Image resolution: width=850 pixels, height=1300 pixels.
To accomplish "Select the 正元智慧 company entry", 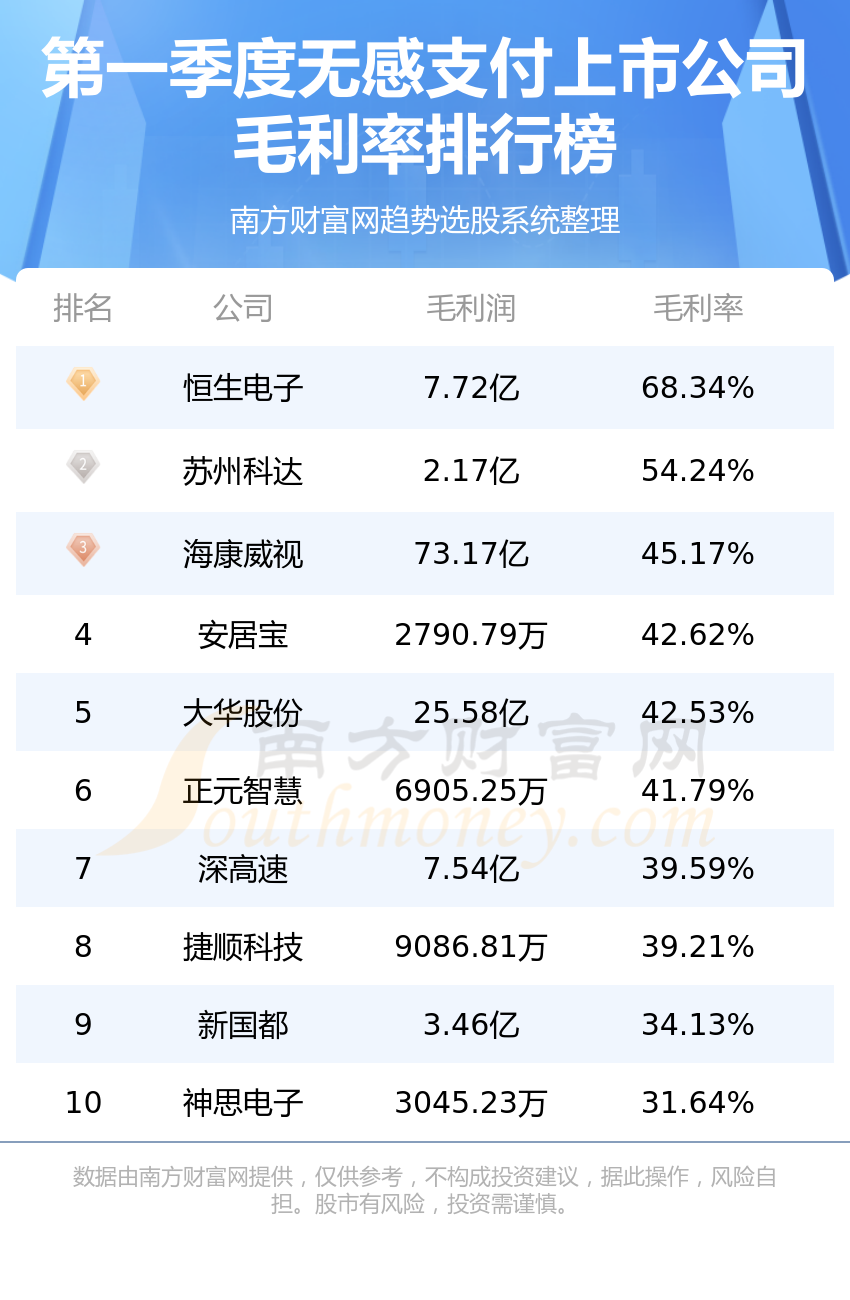I will [x=243, y=790].
